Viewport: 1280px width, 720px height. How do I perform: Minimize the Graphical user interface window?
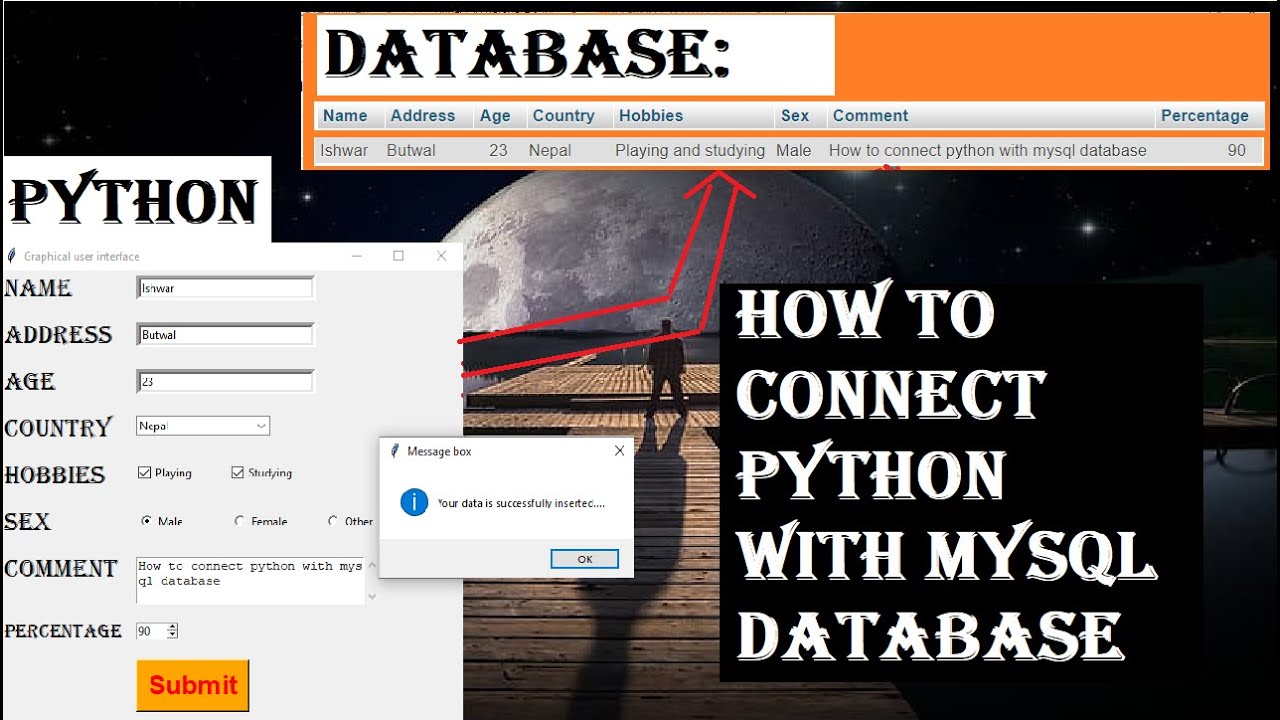click(357, 256)
